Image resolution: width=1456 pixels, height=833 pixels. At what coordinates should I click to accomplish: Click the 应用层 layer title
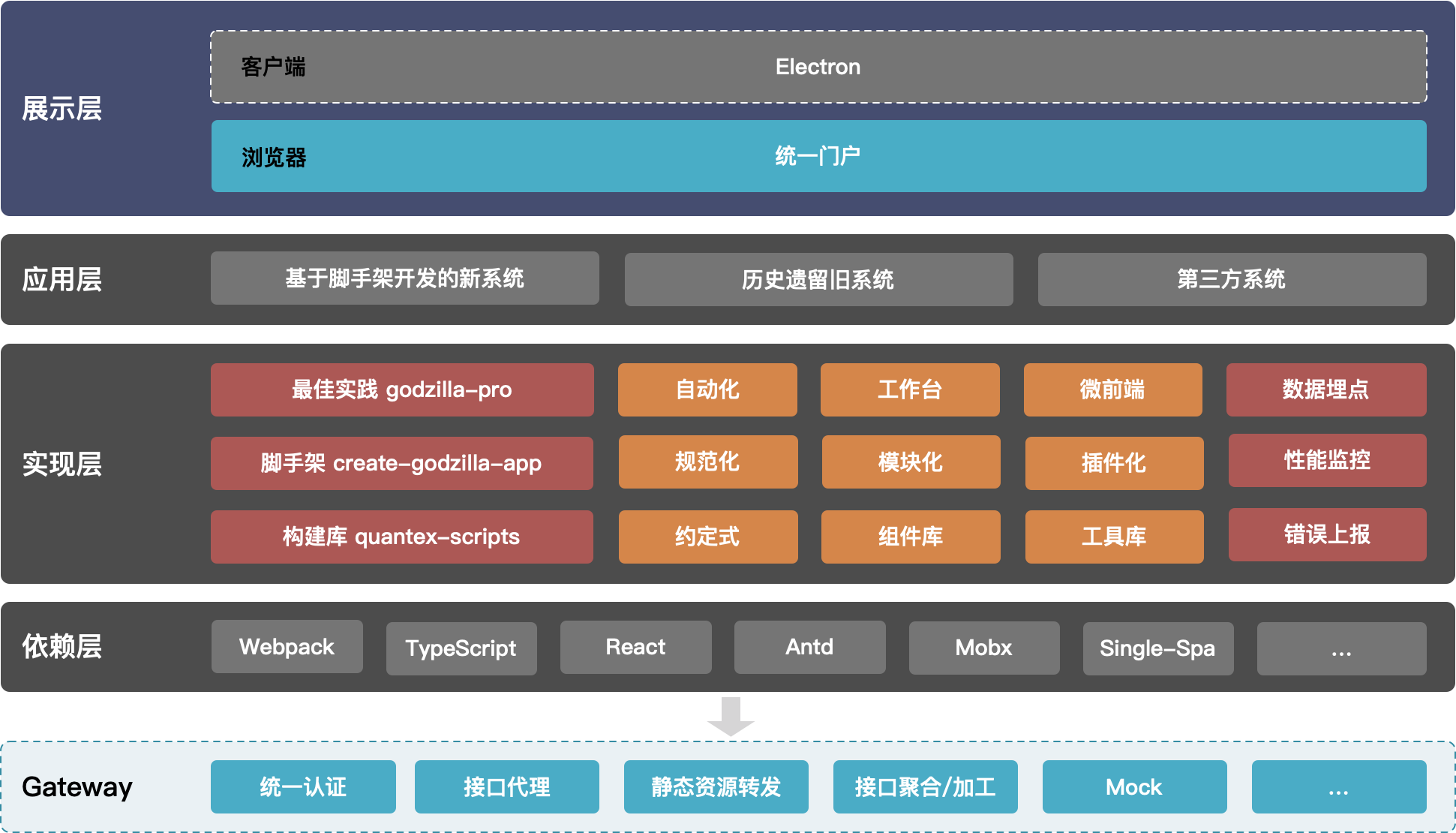click(62, 279)
